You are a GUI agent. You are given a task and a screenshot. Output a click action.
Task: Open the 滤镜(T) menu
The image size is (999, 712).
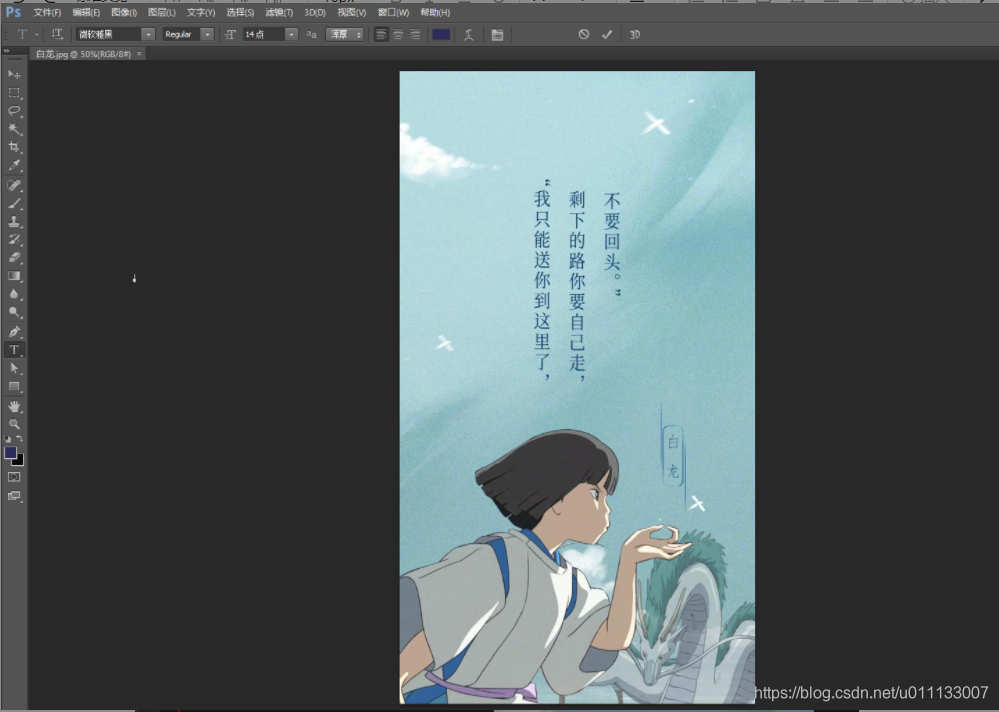[x=279, y=12]
